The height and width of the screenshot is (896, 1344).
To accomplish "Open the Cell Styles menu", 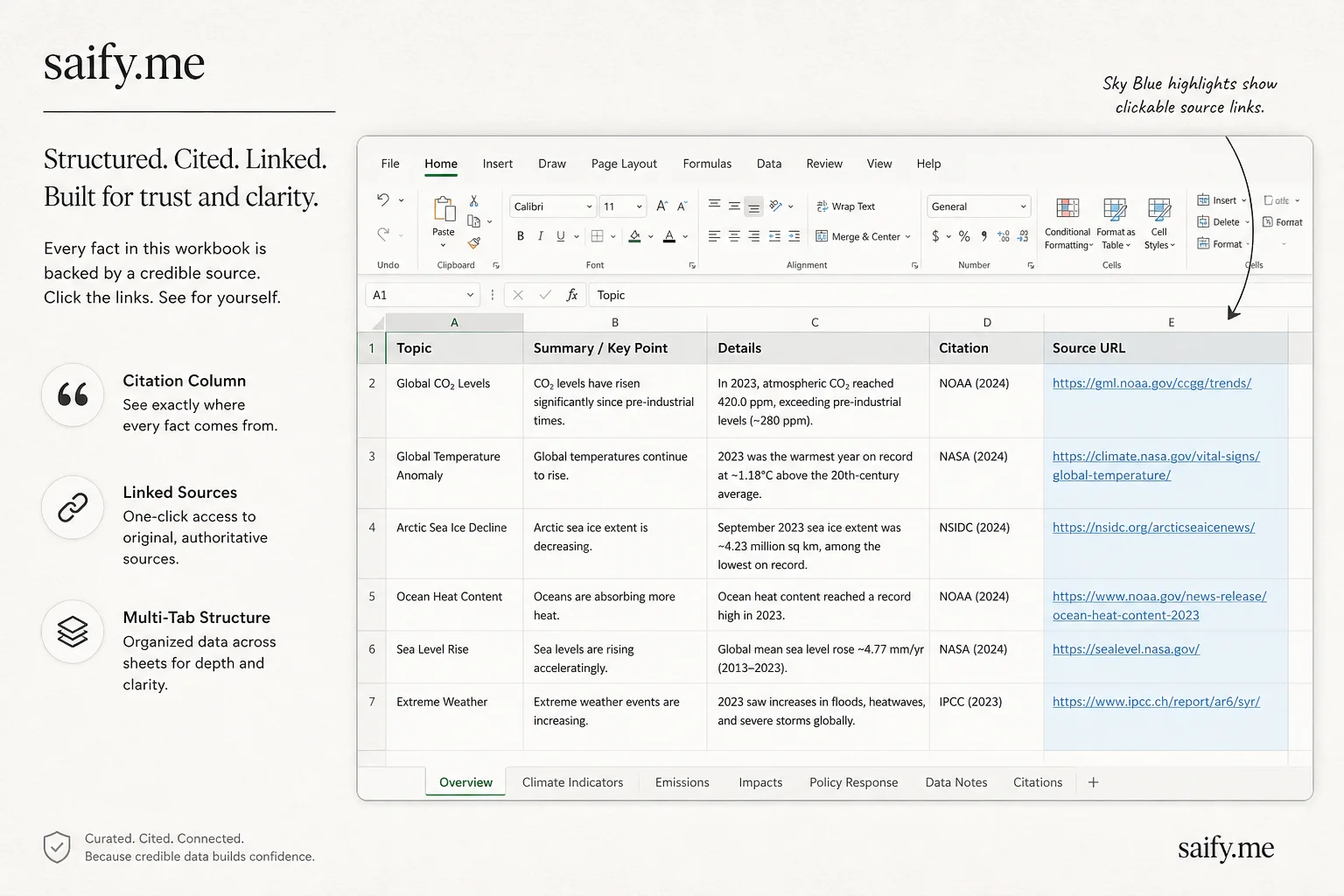I will [1159, 224].
